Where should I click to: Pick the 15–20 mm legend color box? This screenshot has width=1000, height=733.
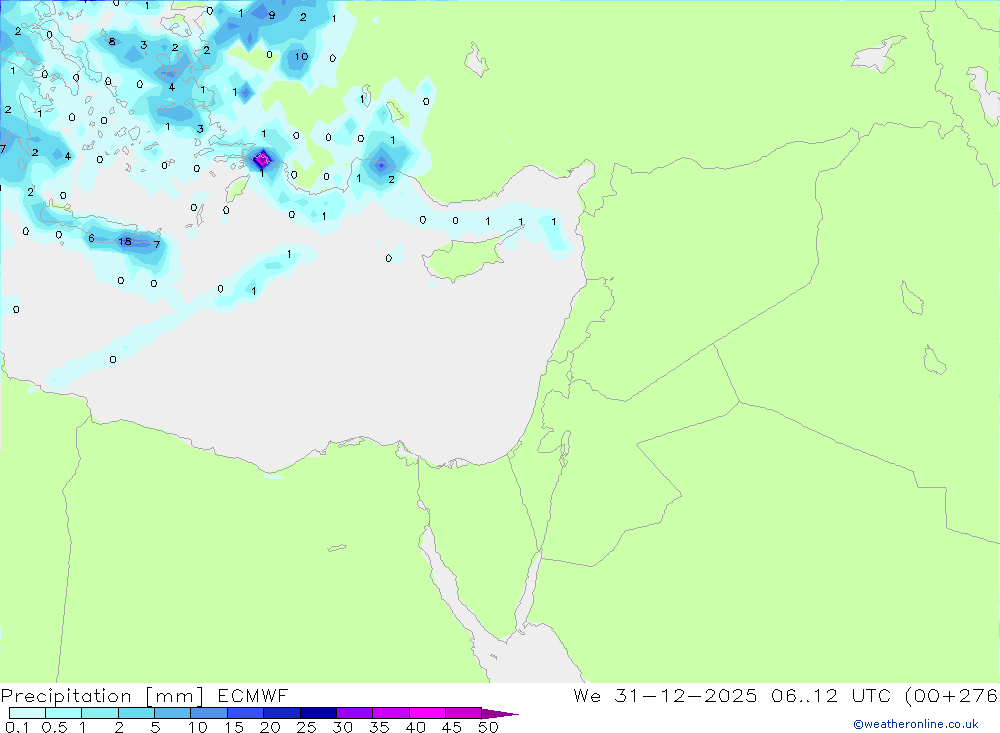click(x=245, y=713)
